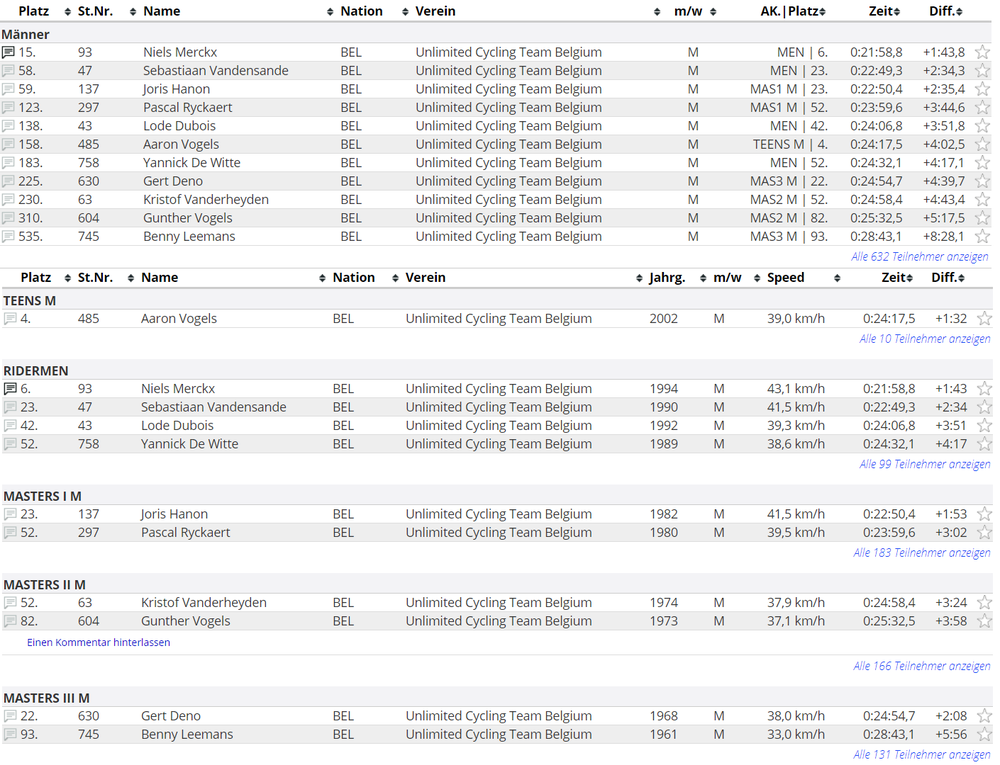Show all 99 Teilnehmer in RIDERMEN

[925, 465]
